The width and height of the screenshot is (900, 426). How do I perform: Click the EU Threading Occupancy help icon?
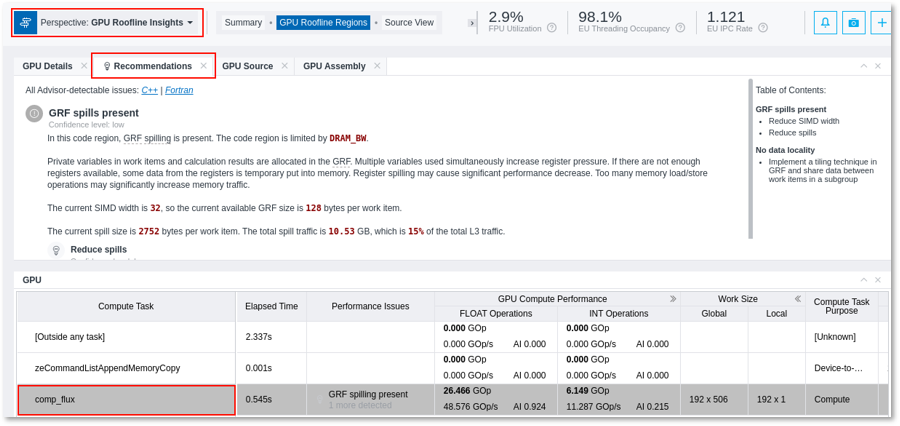coord(680,28)
